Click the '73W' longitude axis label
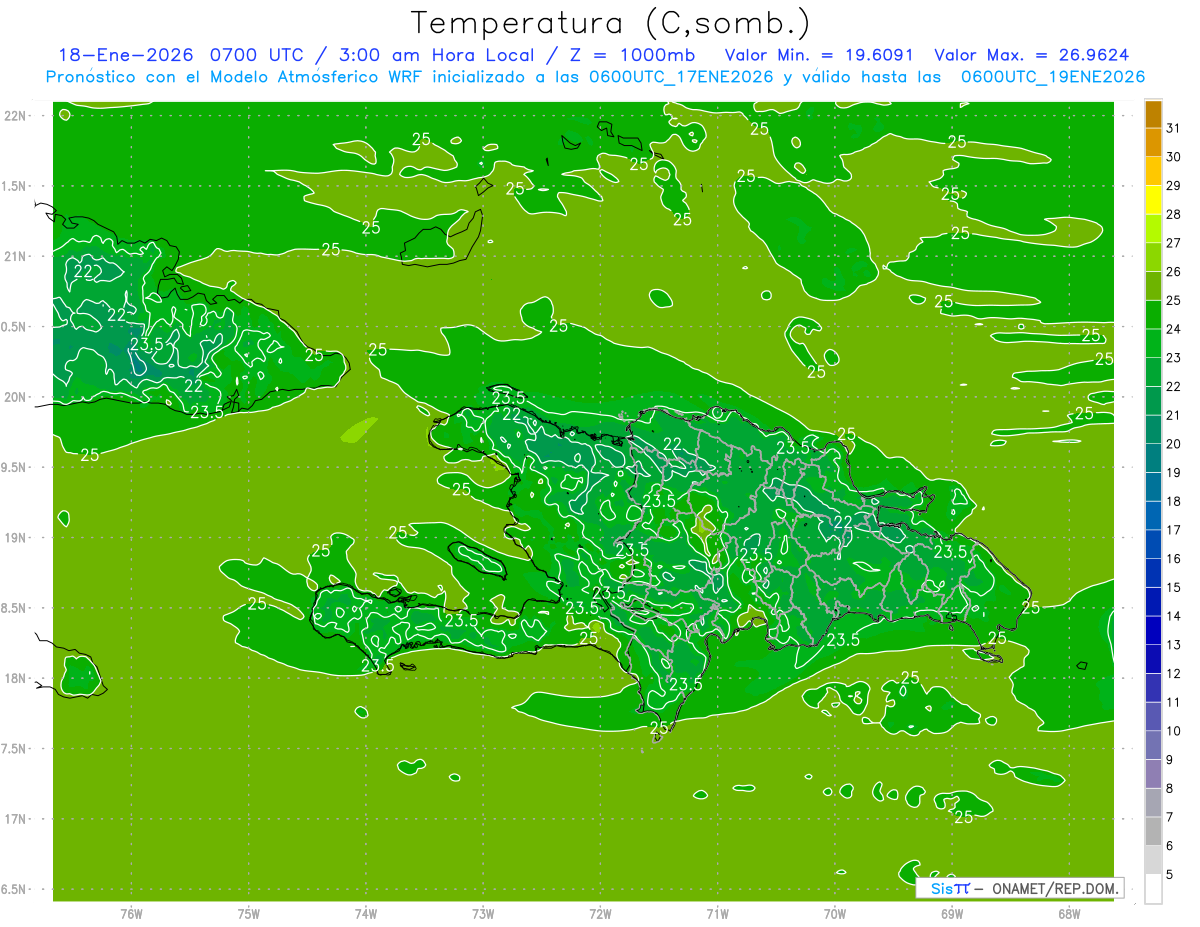 (483, 914)
